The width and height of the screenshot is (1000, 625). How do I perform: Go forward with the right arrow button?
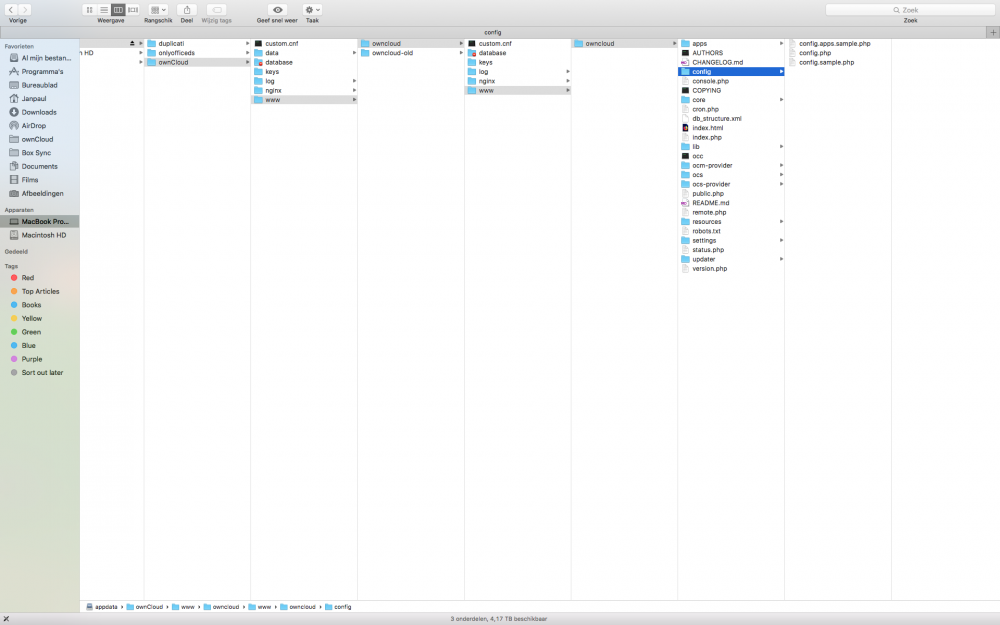point(25,10)
